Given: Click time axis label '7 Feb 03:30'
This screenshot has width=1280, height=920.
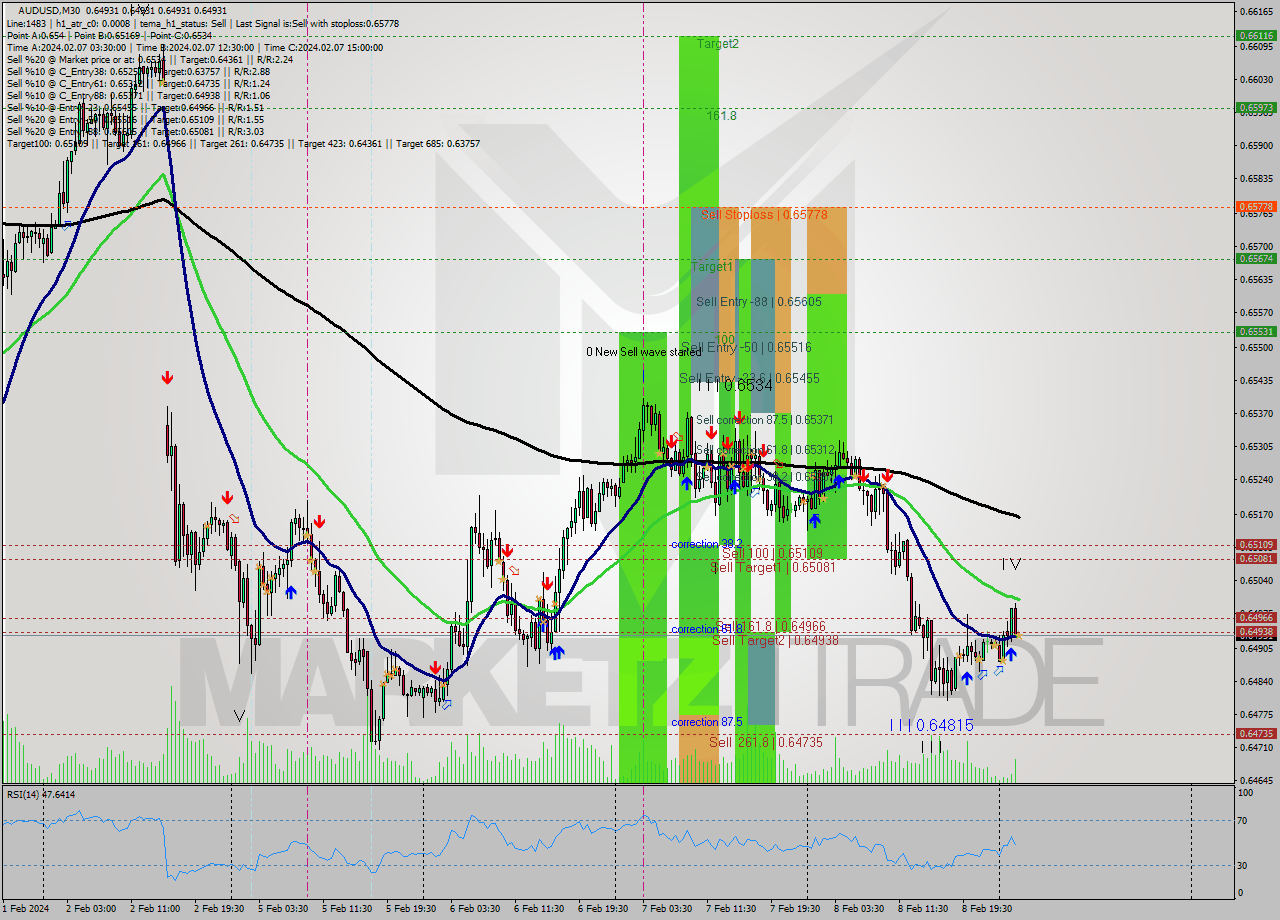Looking at the screenshot, I should pyautogui.click(x=667, y=909).
